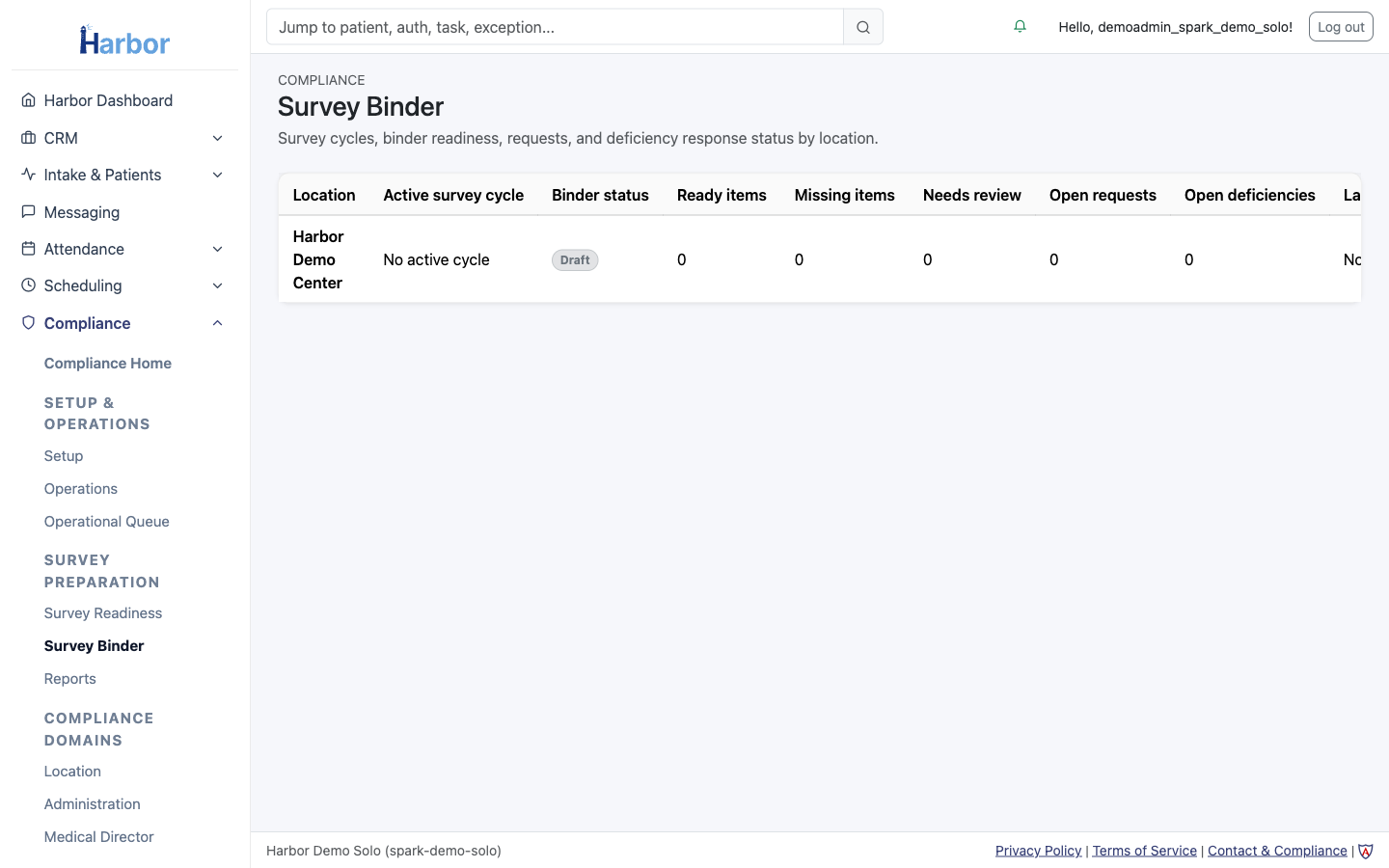Click the Needs review column header
The height and width of the screenshot is (868, 1389).
[972, 195]
